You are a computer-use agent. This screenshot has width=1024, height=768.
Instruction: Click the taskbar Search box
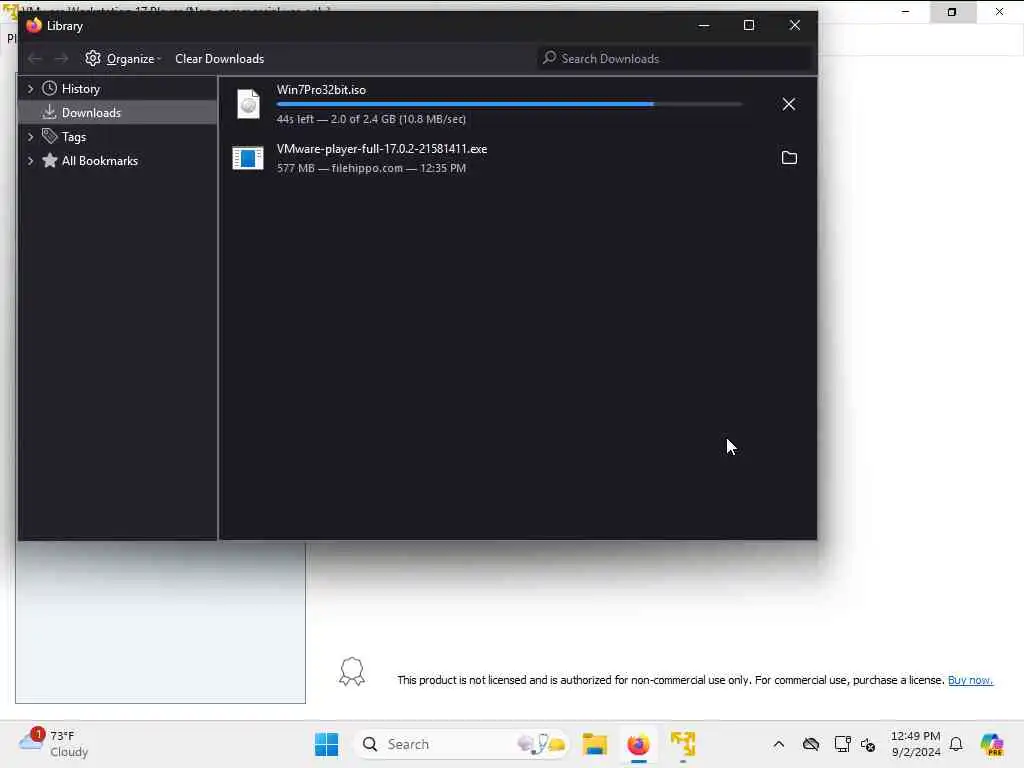tap(461, 744)
